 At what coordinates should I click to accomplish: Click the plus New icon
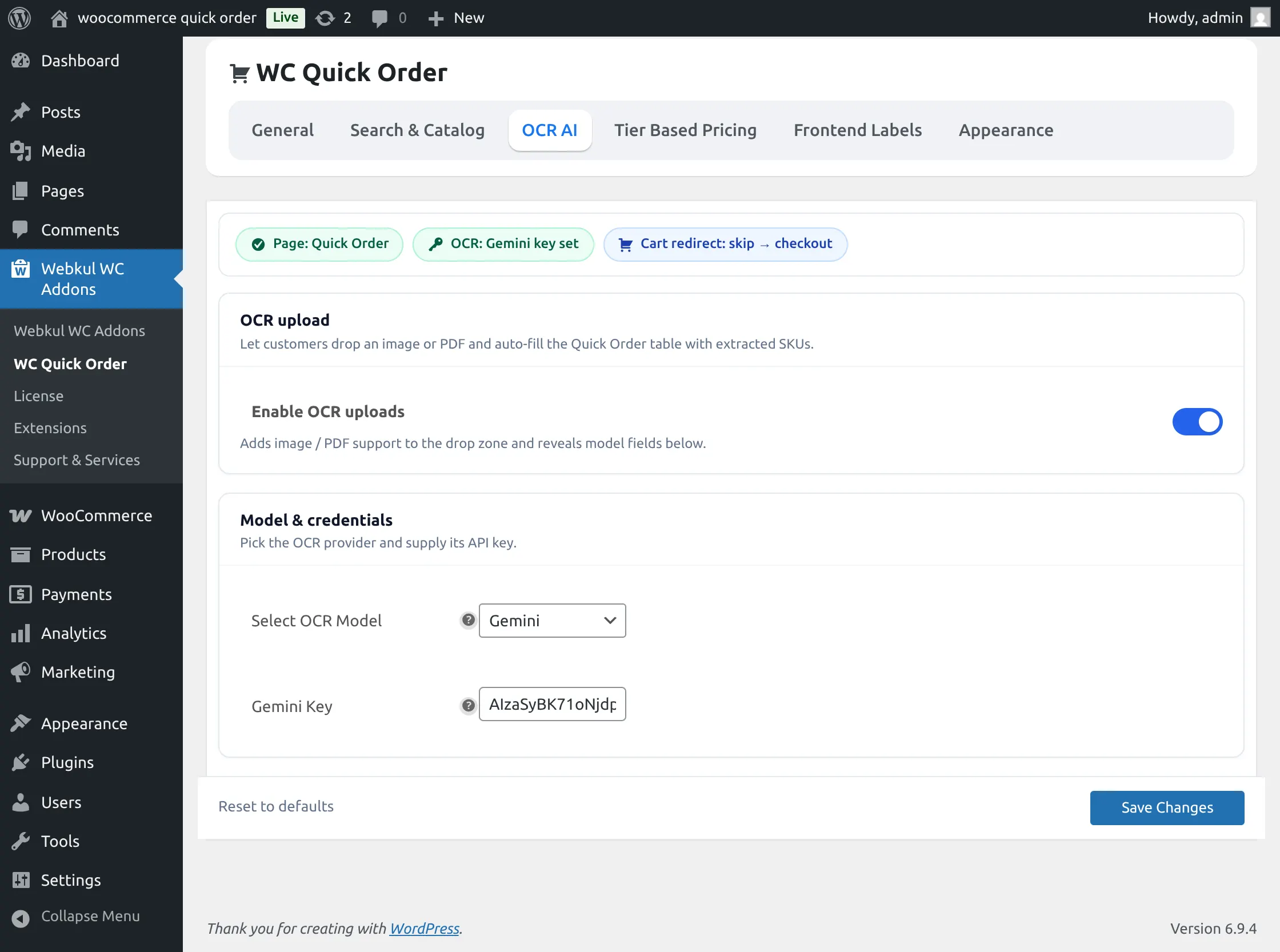[x=436, y=18]
